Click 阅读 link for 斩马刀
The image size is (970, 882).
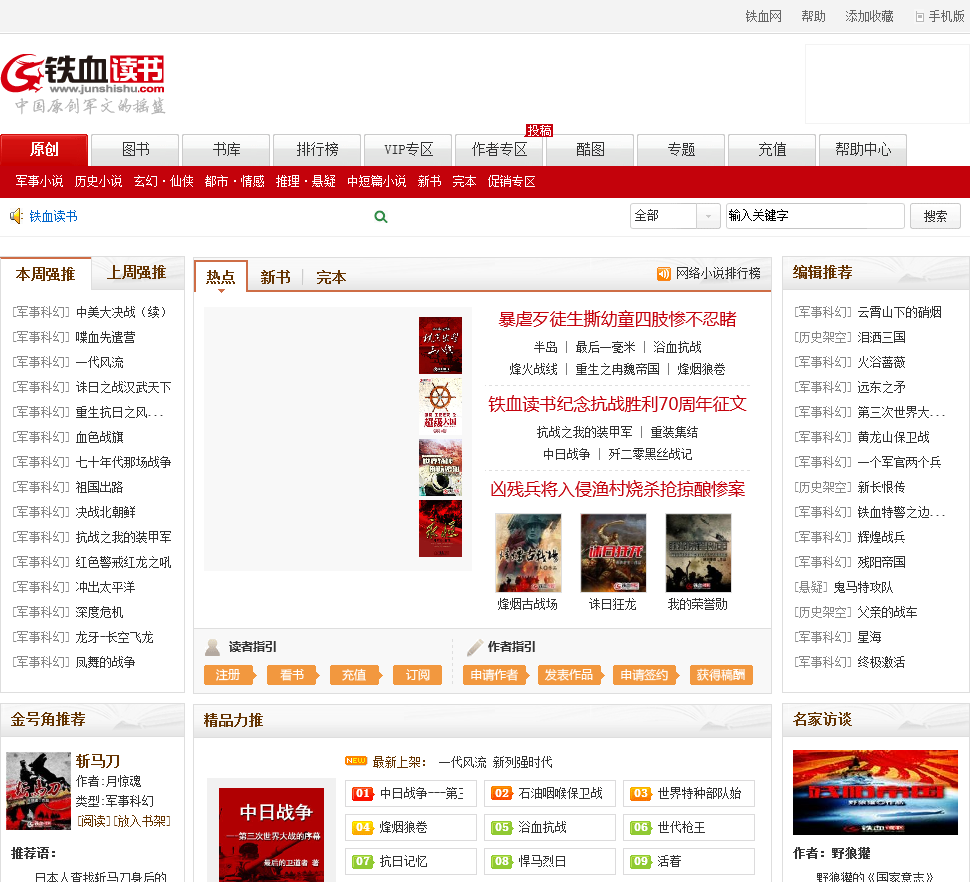pyautogui.click(x=94, y=821)
